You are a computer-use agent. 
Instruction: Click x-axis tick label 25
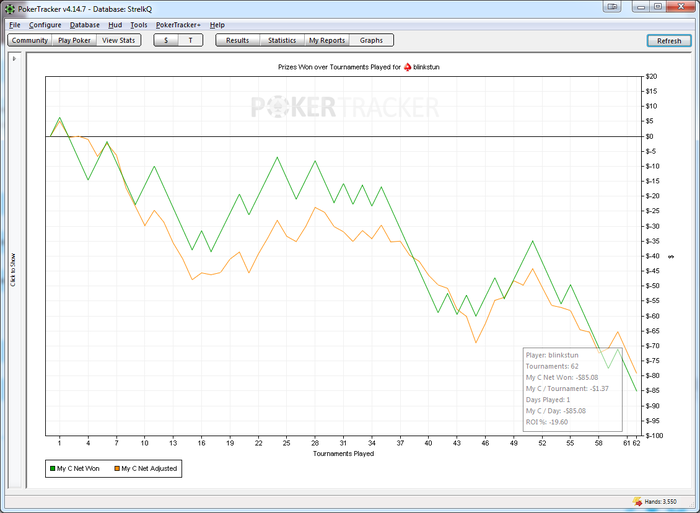tap(287, 443)
